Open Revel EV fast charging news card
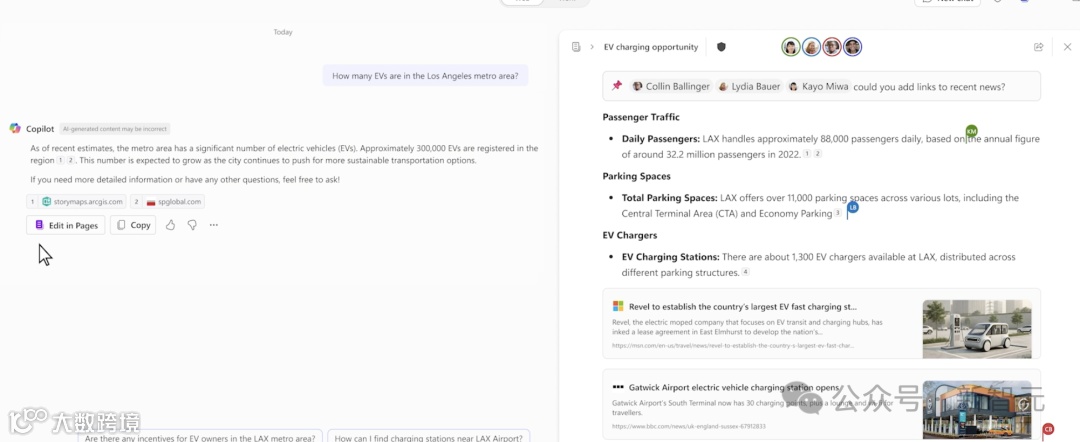 tap(821, 324)
